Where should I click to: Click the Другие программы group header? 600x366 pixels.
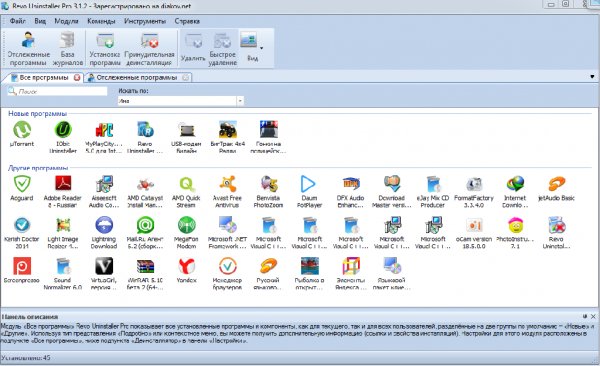coord(38,168)
